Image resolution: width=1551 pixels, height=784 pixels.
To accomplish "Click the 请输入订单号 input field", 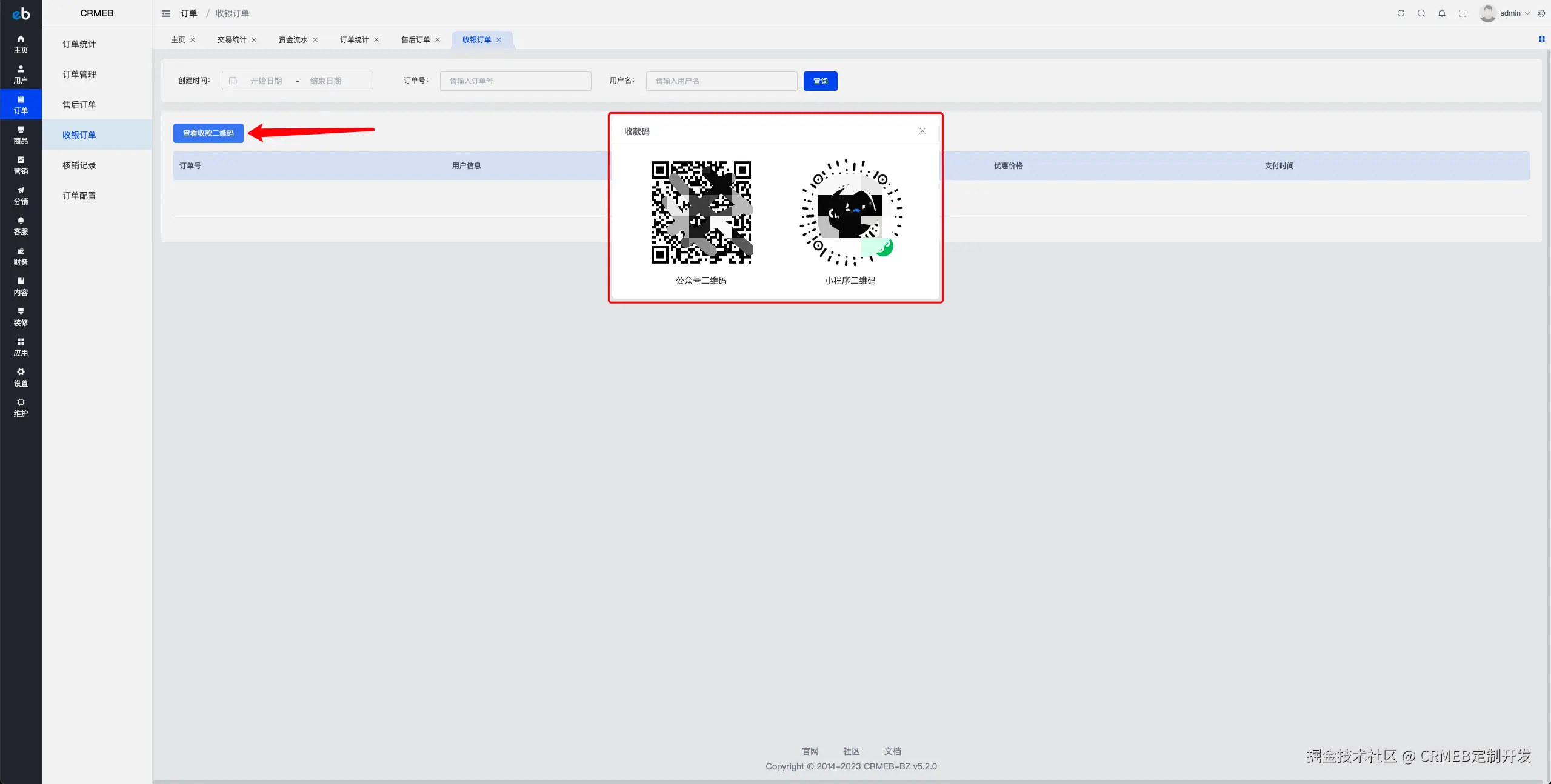I will point(515,81).
